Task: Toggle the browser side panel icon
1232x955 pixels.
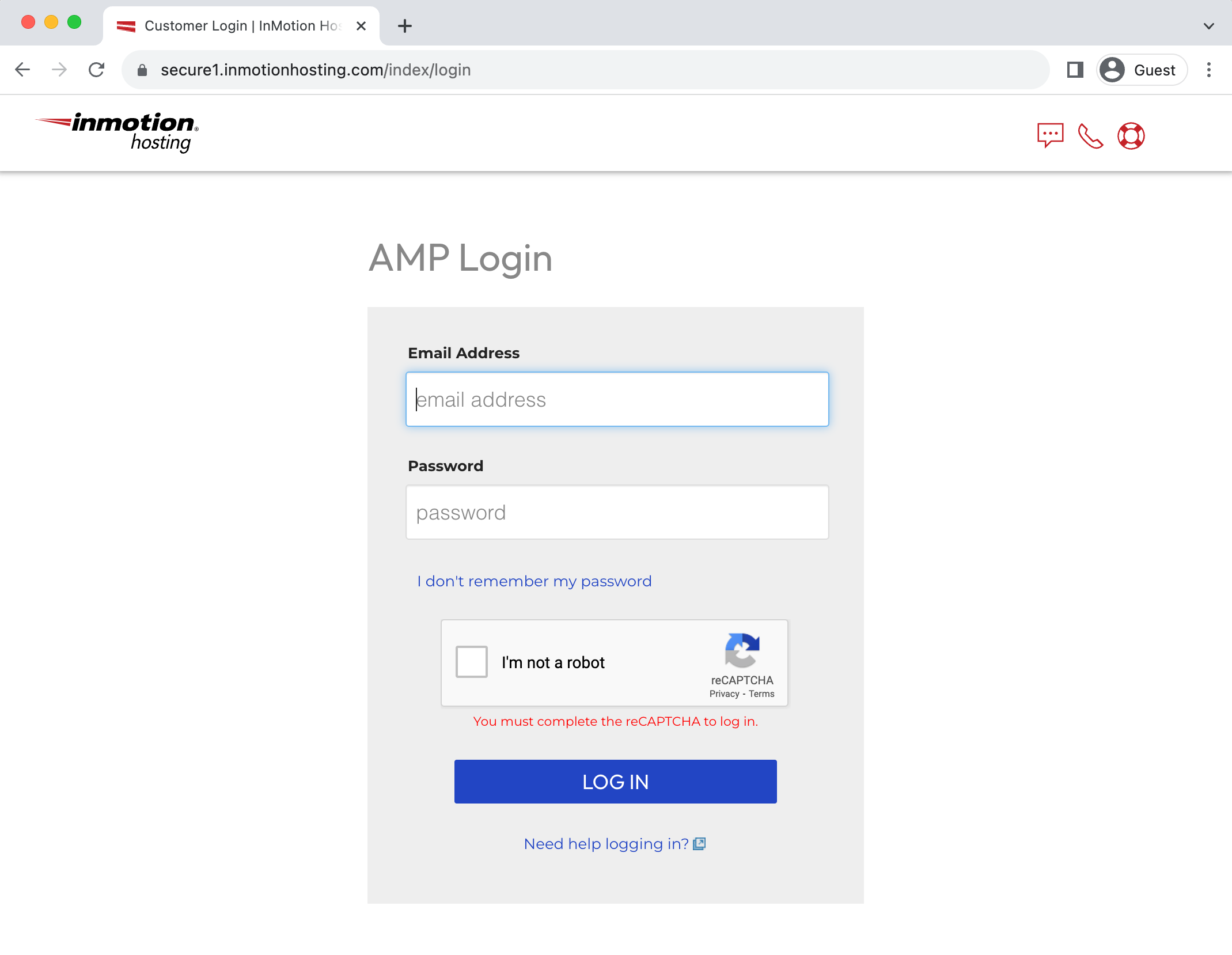Action: tap(1075, 70)
